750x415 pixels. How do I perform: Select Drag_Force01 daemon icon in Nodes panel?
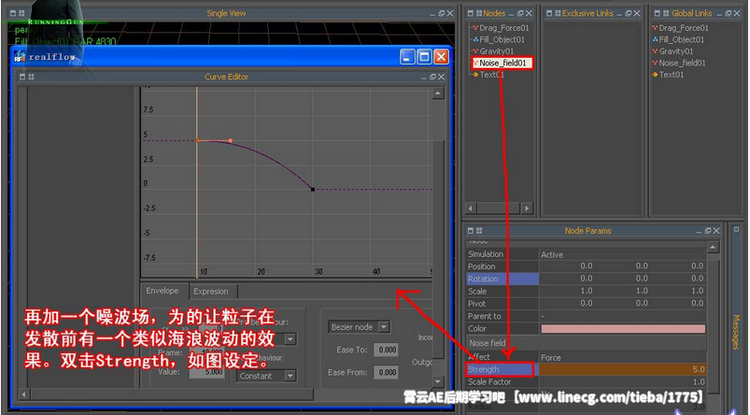[x=475, y=28]
